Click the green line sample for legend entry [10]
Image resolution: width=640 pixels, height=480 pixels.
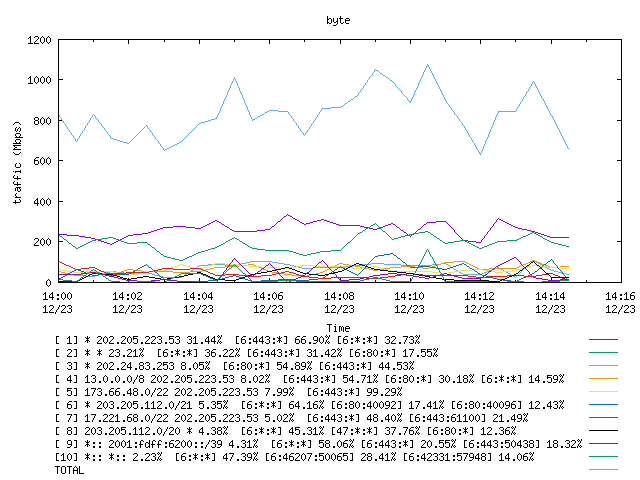603,457
